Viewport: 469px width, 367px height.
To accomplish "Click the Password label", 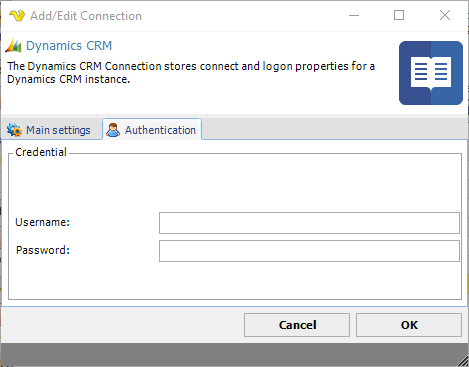I will [43, 250].
